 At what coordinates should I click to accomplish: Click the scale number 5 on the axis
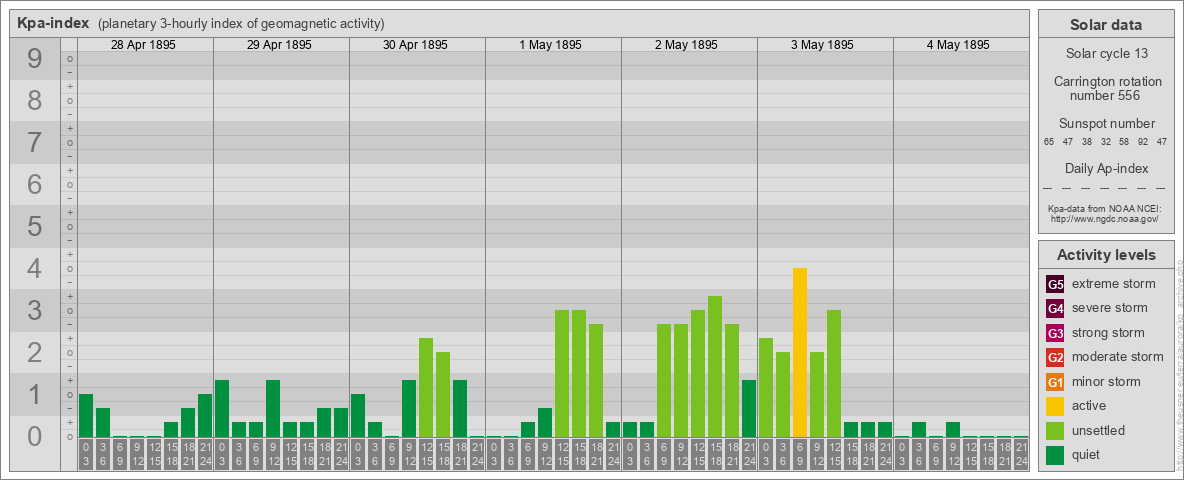point(35,226)
